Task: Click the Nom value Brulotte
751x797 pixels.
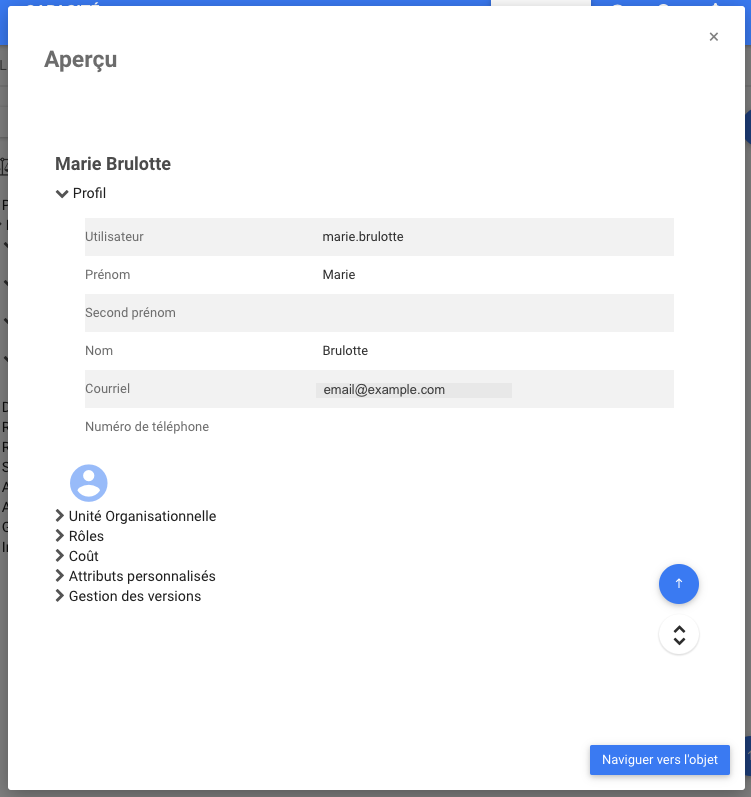Action: (345, 350)
